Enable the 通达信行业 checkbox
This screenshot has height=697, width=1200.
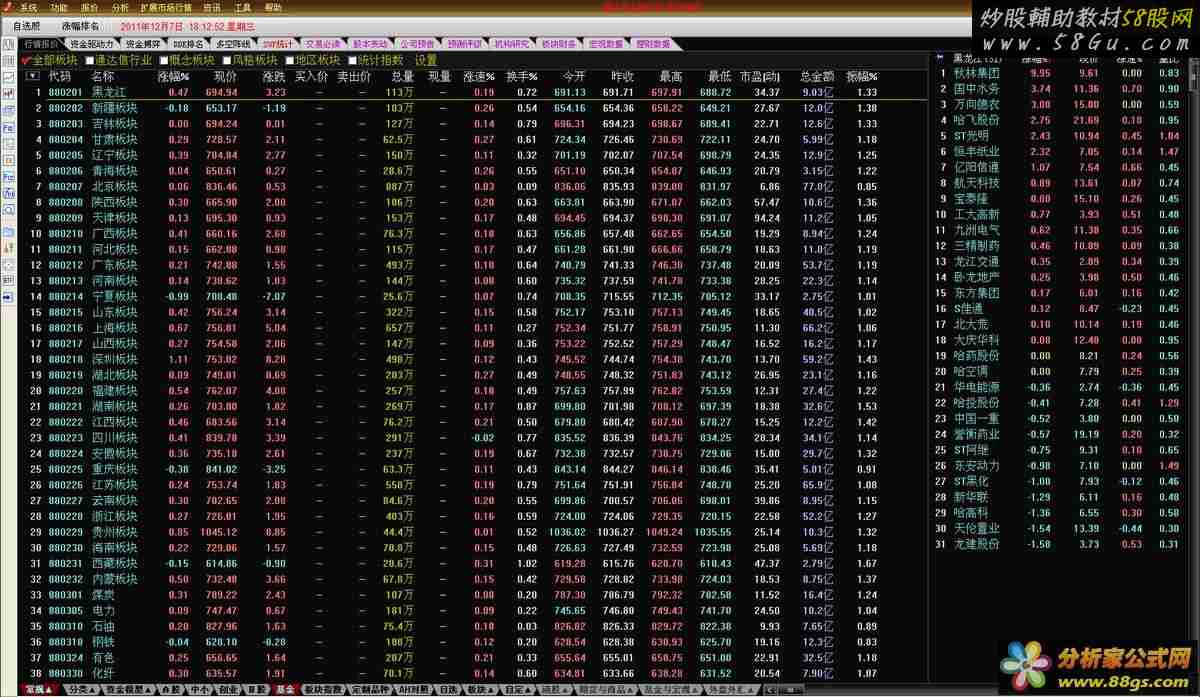coord(89,60)
